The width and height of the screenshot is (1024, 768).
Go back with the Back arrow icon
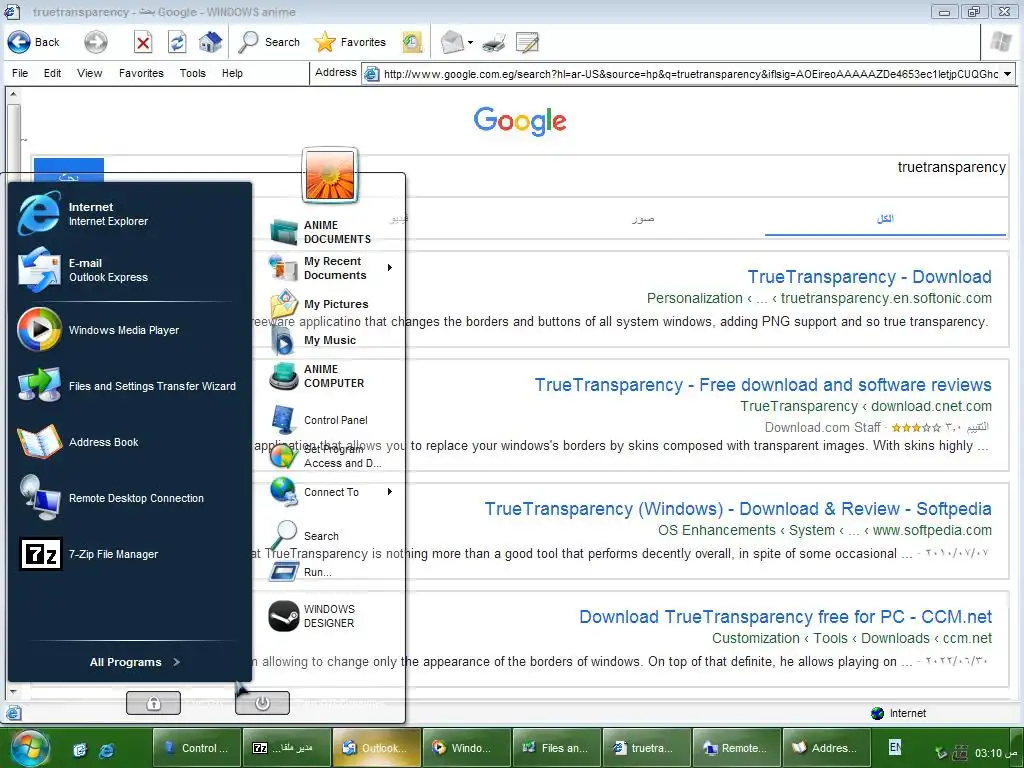click(x=18, y=42)
